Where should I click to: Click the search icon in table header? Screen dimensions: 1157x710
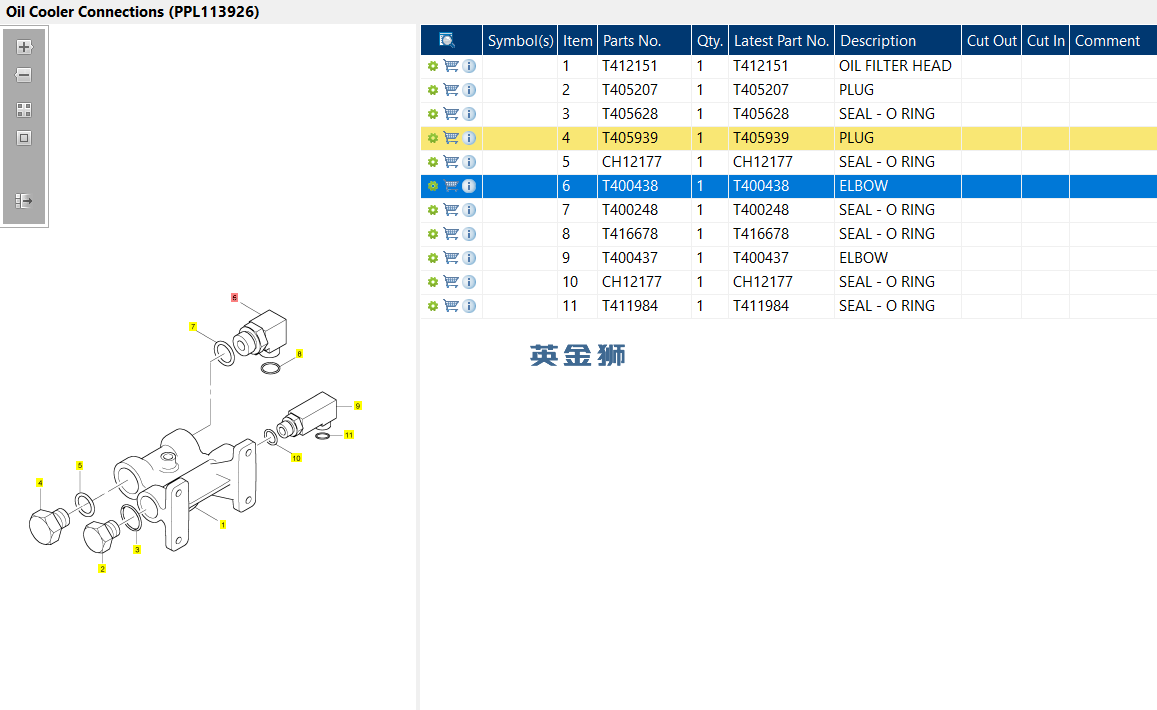pos(446,41)
